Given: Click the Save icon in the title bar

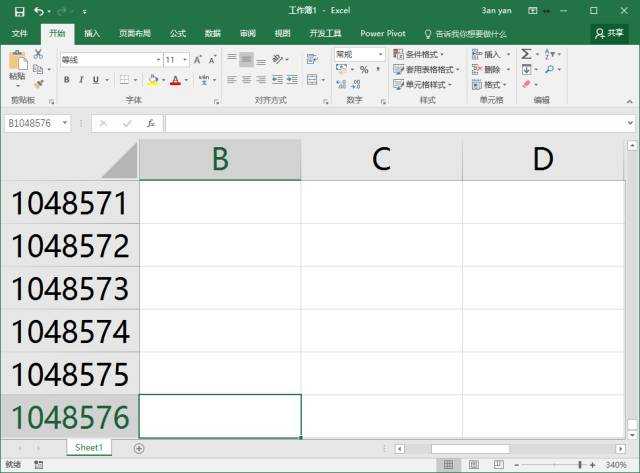Looking at the screenshot, I should tap(19, 11).
